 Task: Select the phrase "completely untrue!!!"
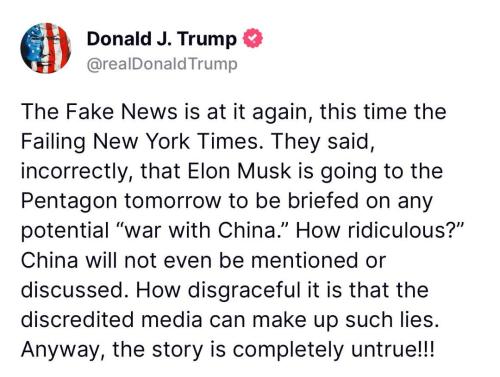pyautogui.click(x=334, y=349)
